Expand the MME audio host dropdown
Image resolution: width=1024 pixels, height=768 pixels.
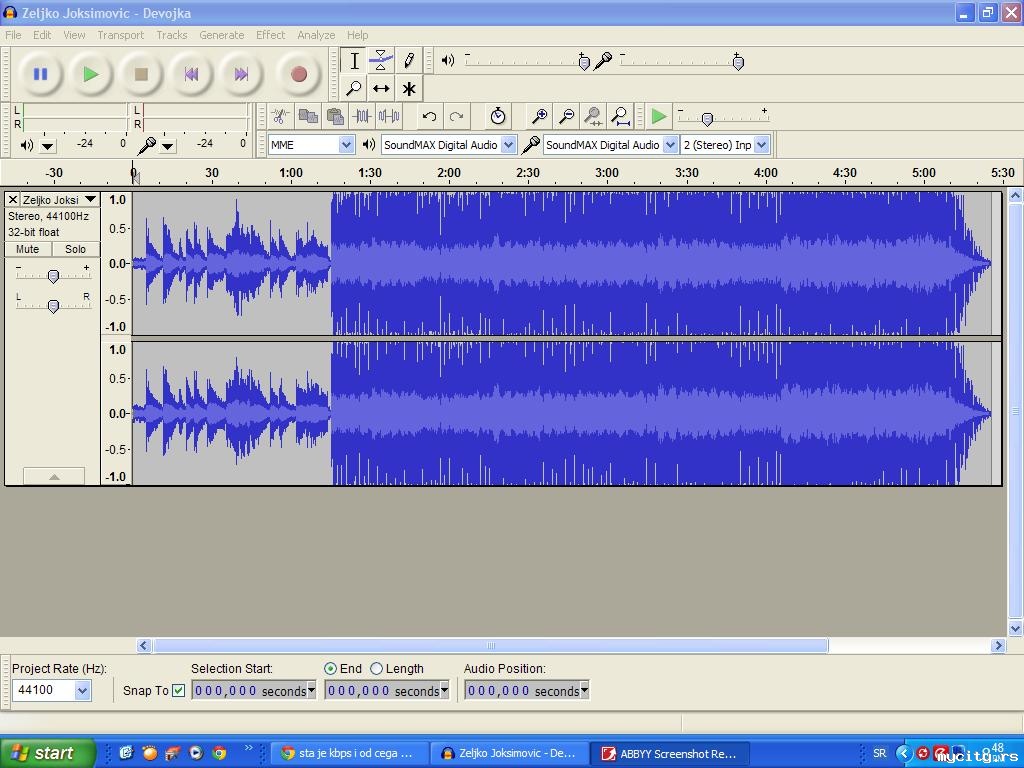[x=346, y=145]
